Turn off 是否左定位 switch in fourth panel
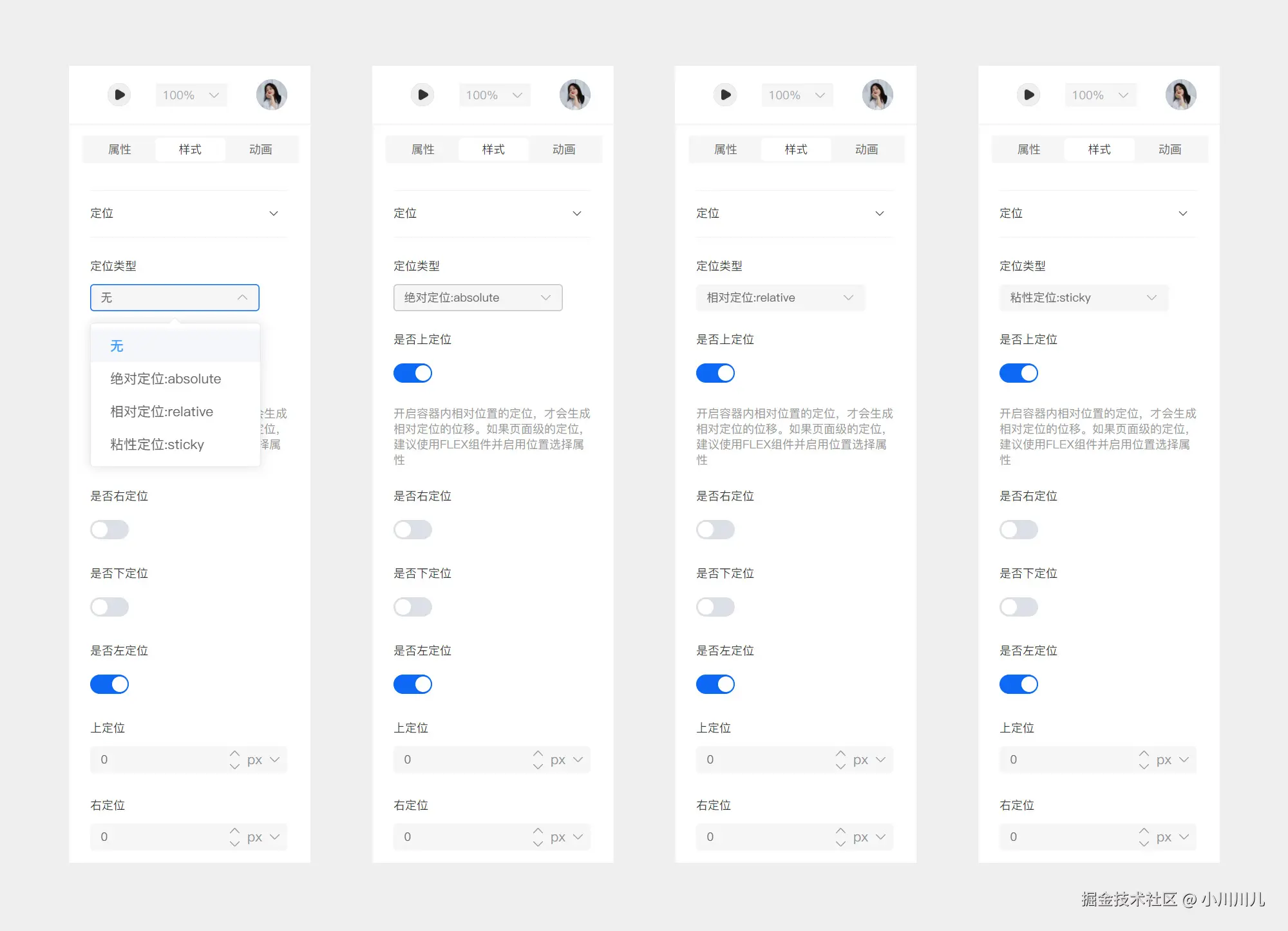This screenshot has height=931, width=1288. (1019, 684)
